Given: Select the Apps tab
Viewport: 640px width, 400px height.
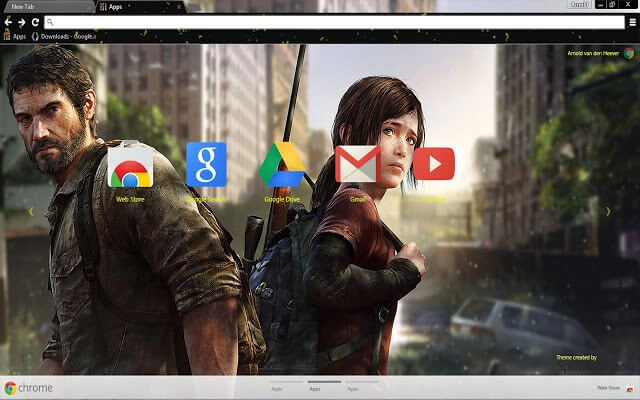Looking at the screenshot, I should click(x=139, y=7).
